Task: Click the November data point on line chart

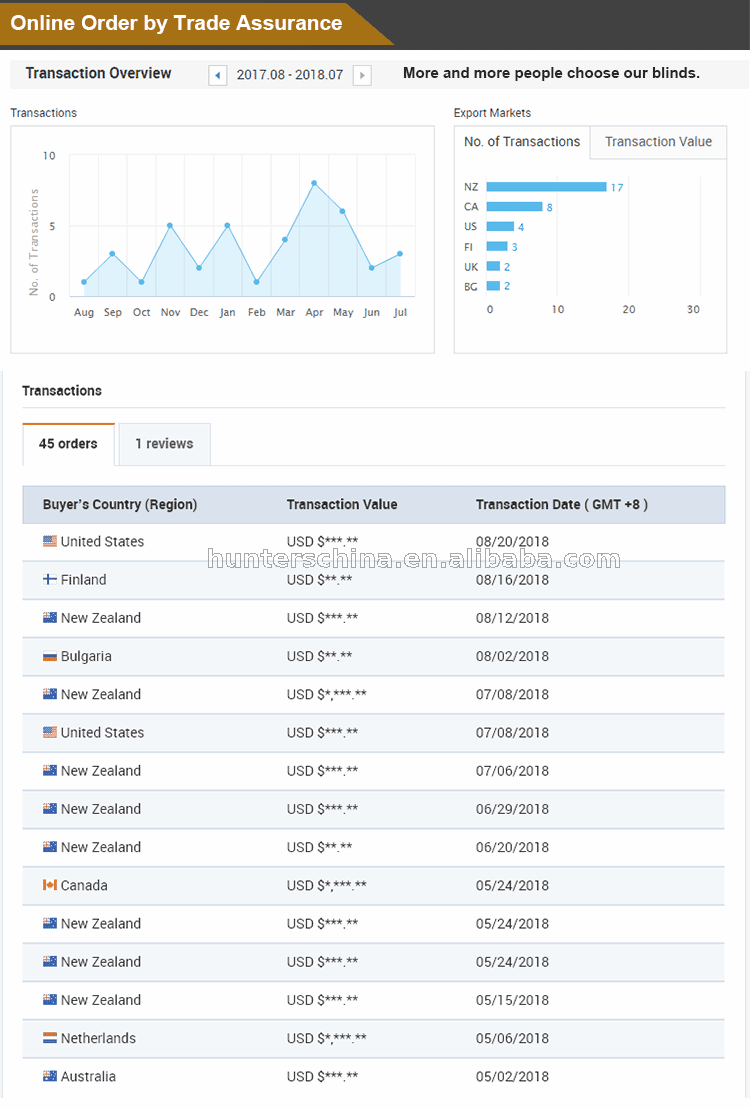Action: point(170,225)
